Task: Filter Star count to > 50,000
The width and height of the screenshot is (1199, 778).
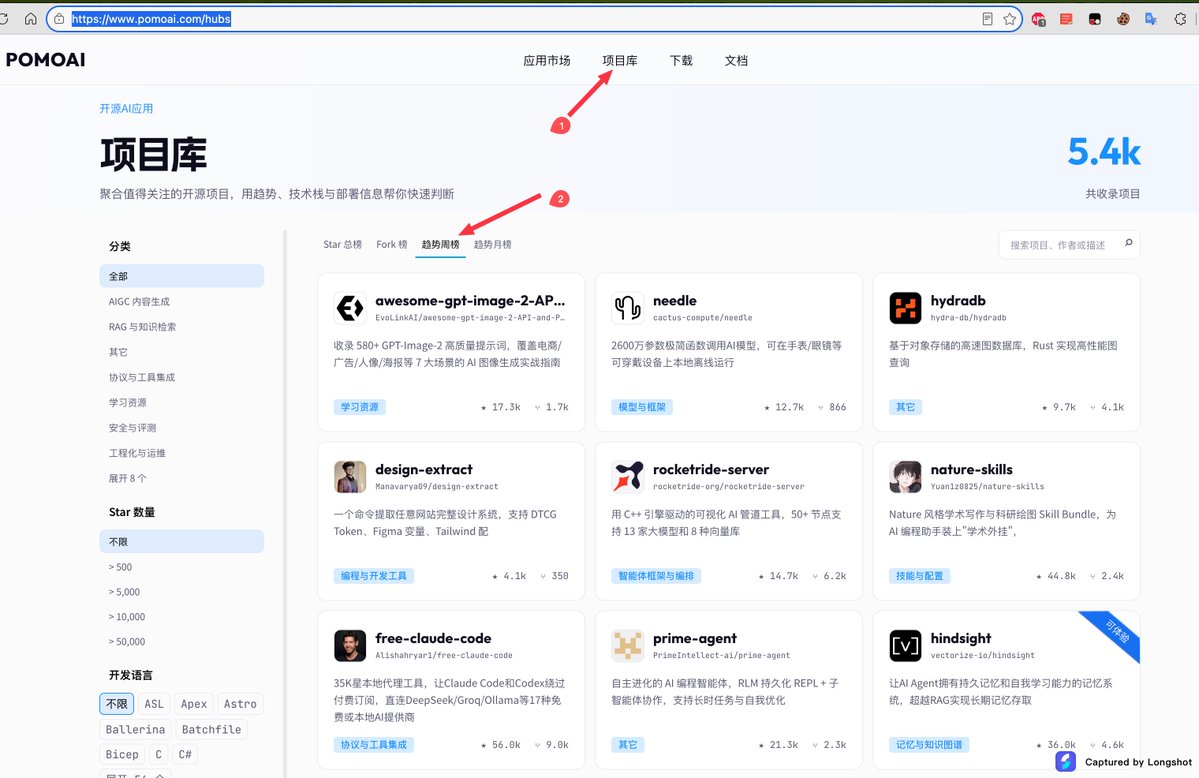Action: [127, 642]
